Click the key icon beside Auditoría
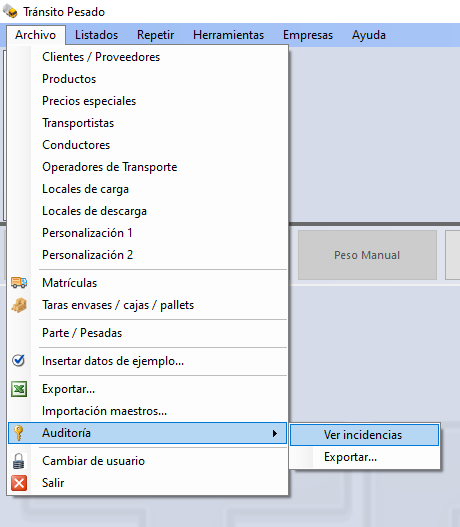 click(x=19, y=433)
